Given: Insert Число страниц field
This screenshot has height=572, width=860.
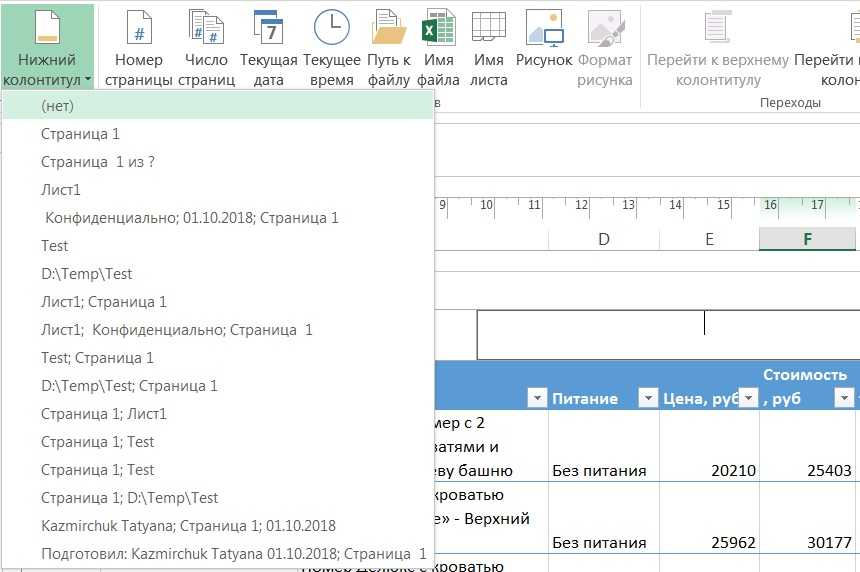Looking at the screenshot, I should [206, 47].
